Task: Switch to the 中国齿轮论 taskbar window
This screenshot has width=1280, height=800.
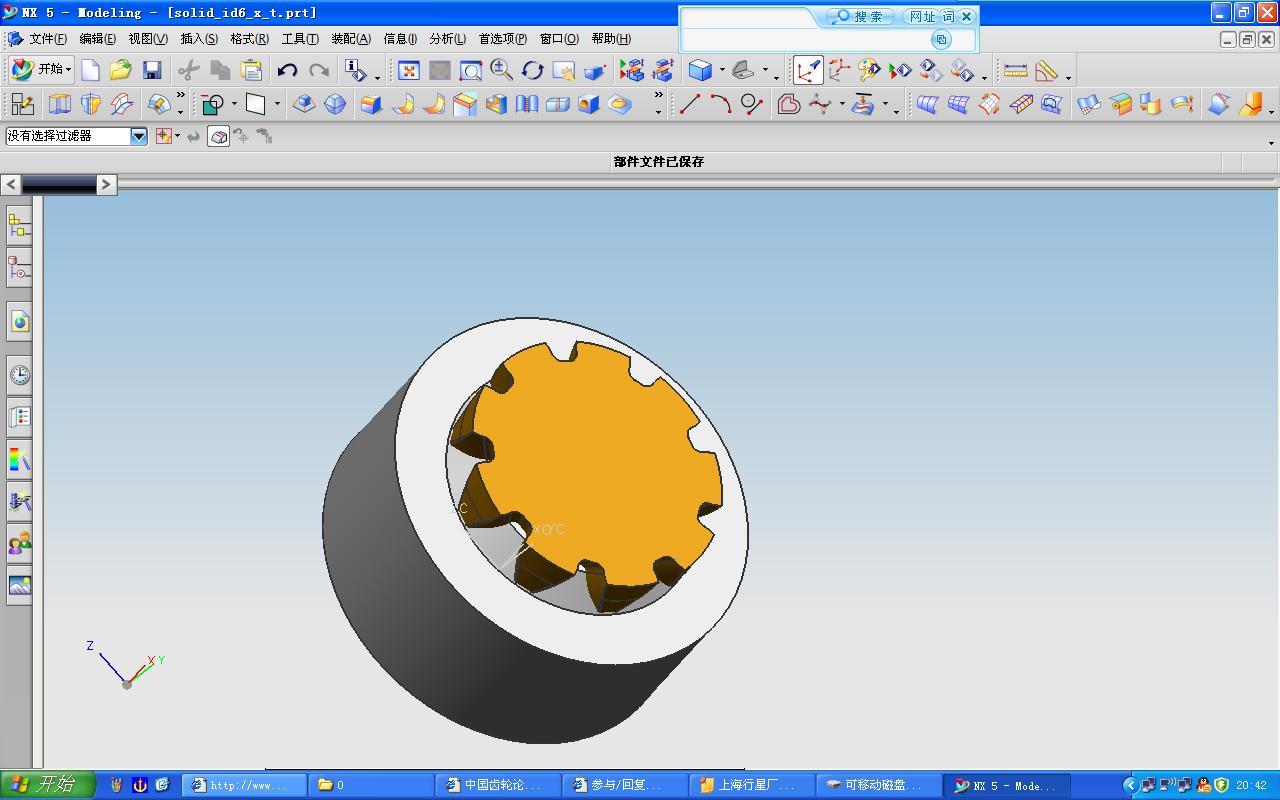Action: click(x=498, y=785)
